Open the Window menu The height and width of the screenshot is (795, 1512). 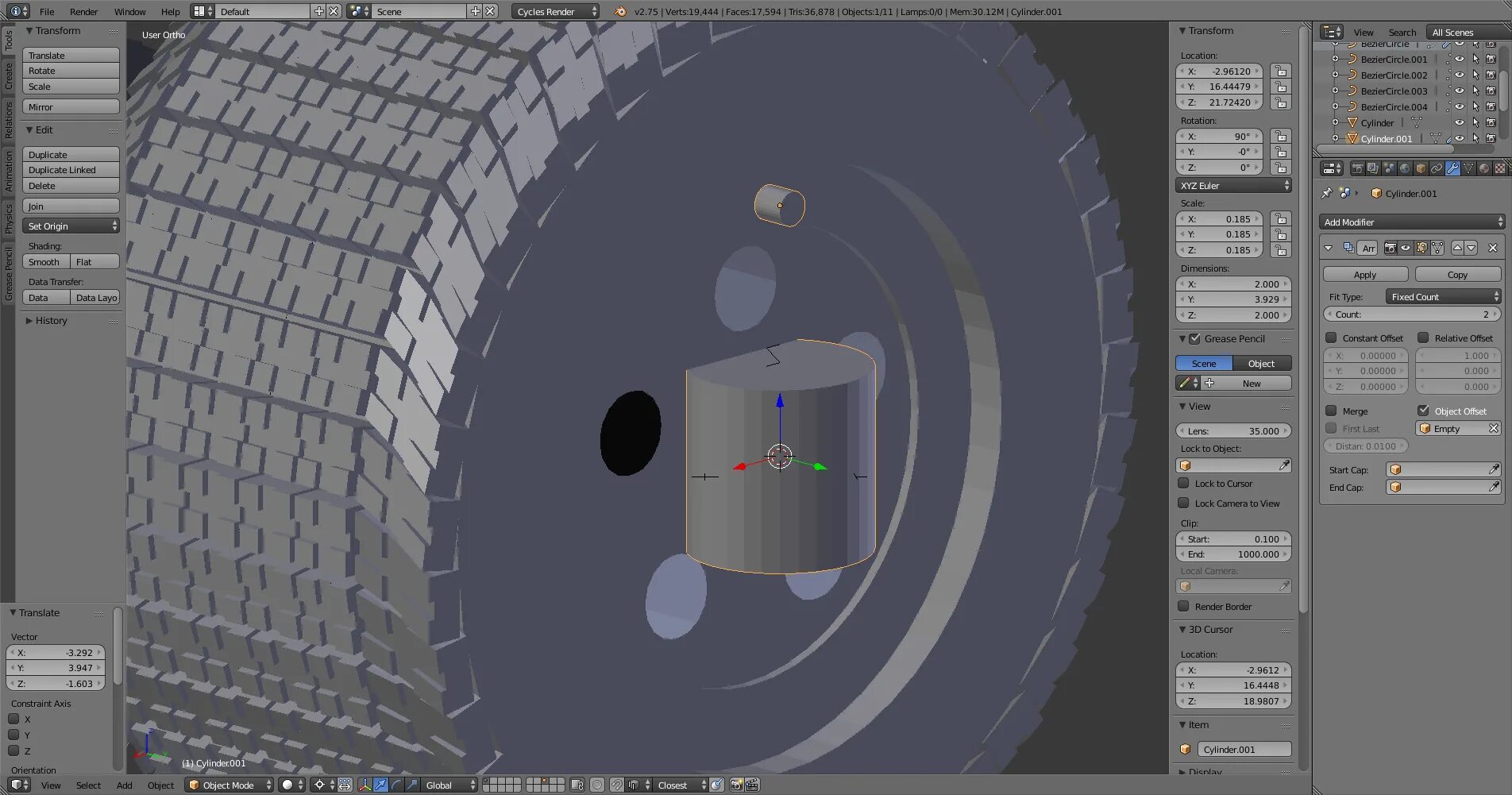pos(129,11)
